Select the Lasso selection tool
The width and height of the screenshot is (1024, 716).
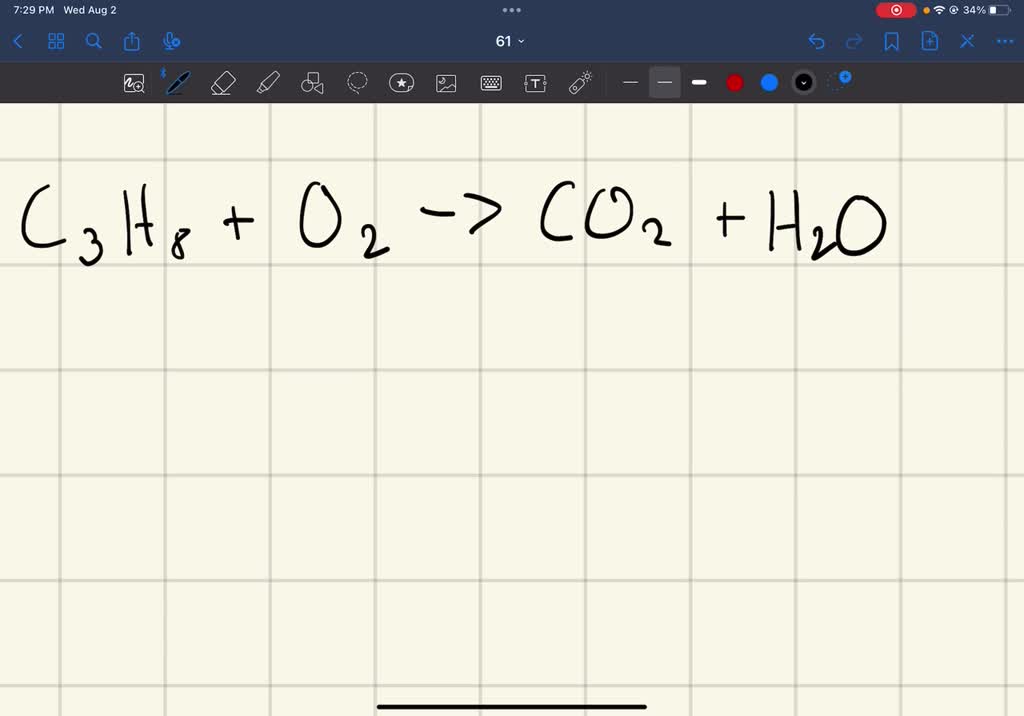(356, 82)
